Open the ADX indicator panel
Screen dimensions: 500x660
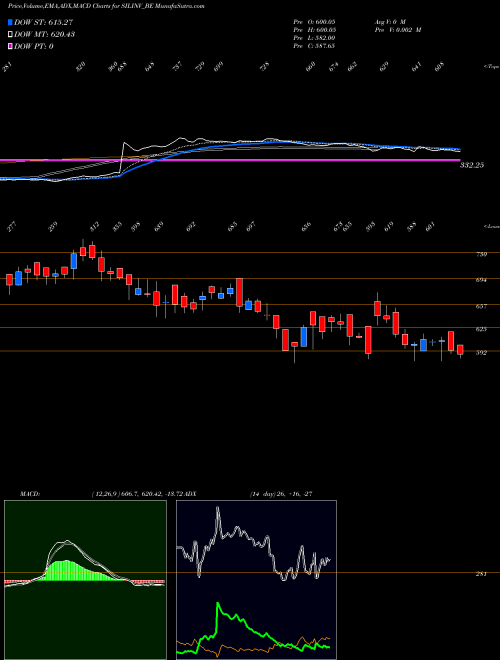click(256, 580)
